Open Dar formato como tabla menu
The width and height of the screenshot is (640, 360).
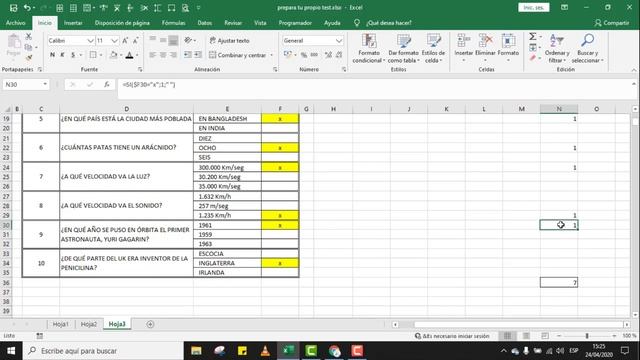click(404, 49)
